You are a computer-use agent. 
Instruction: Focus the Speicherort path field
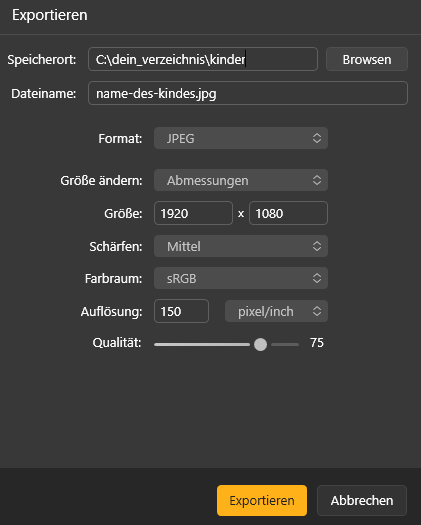pyautogui.click(x=203, y=59)
